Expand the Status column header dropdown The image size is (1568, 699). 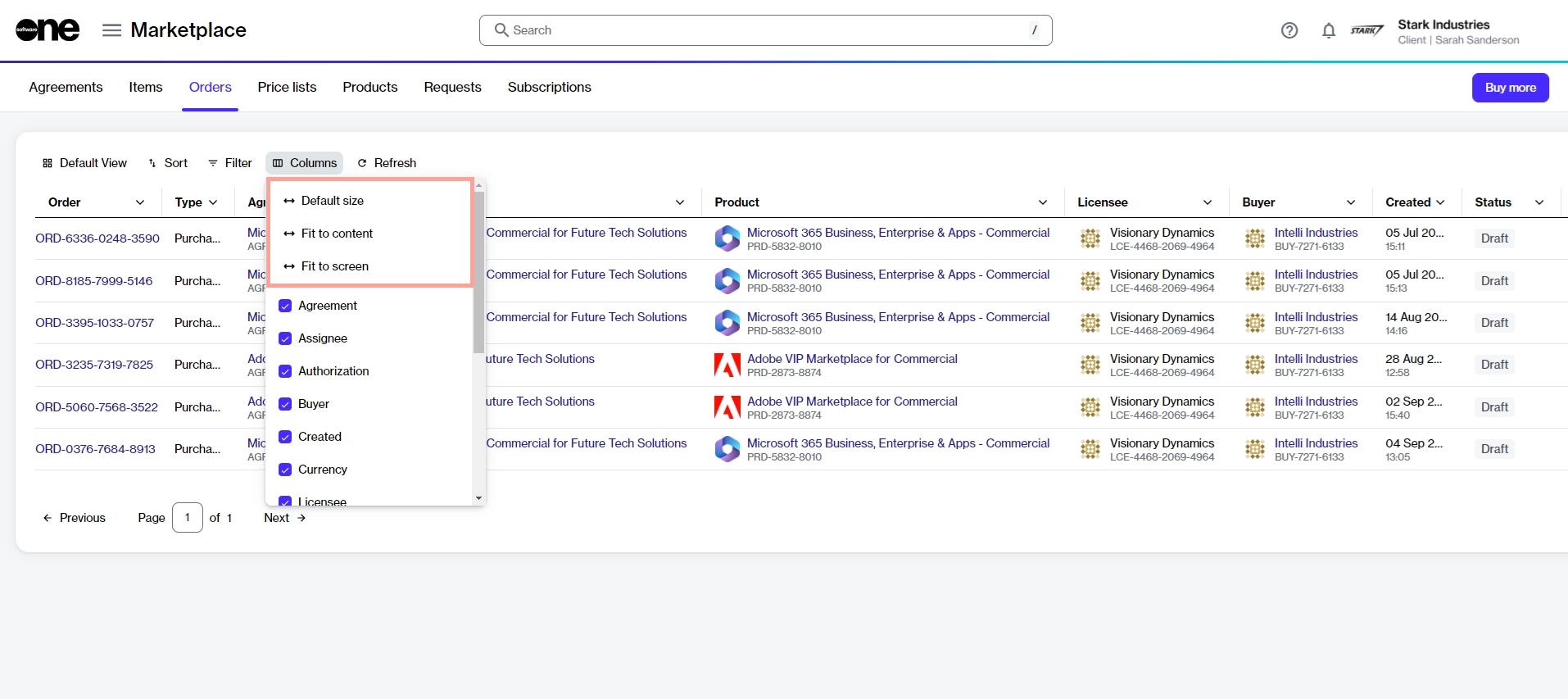tap(1539, 202)
